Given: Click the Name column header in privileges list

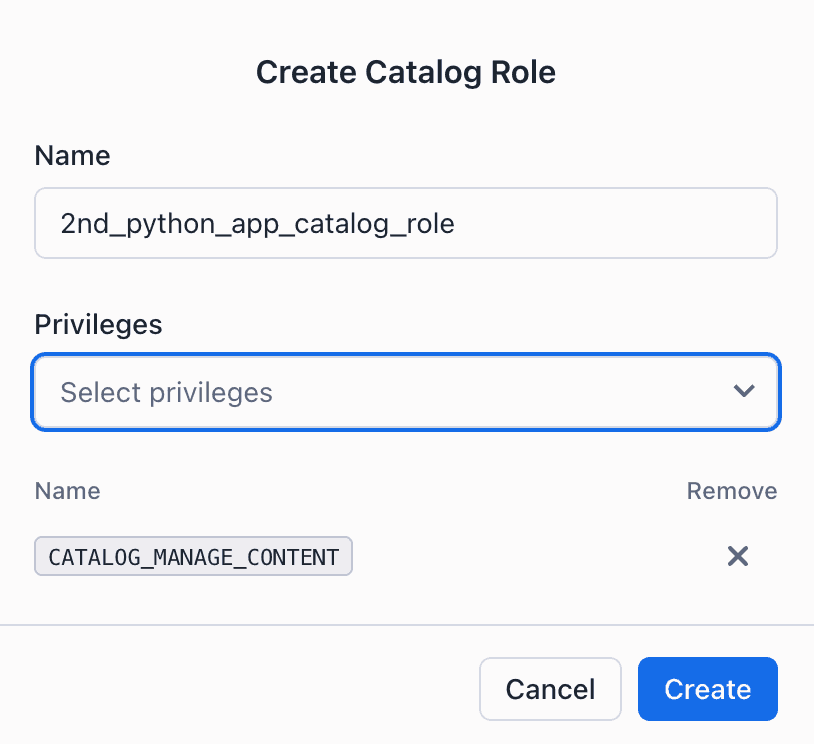Looking at the screenshot, I should click(x=67, y=491).
